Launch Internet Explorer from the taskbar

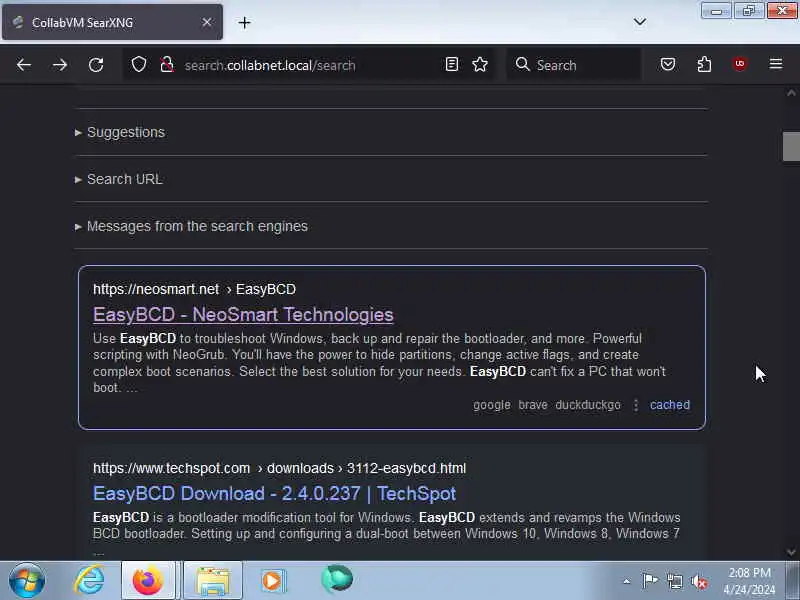point(90,581)
